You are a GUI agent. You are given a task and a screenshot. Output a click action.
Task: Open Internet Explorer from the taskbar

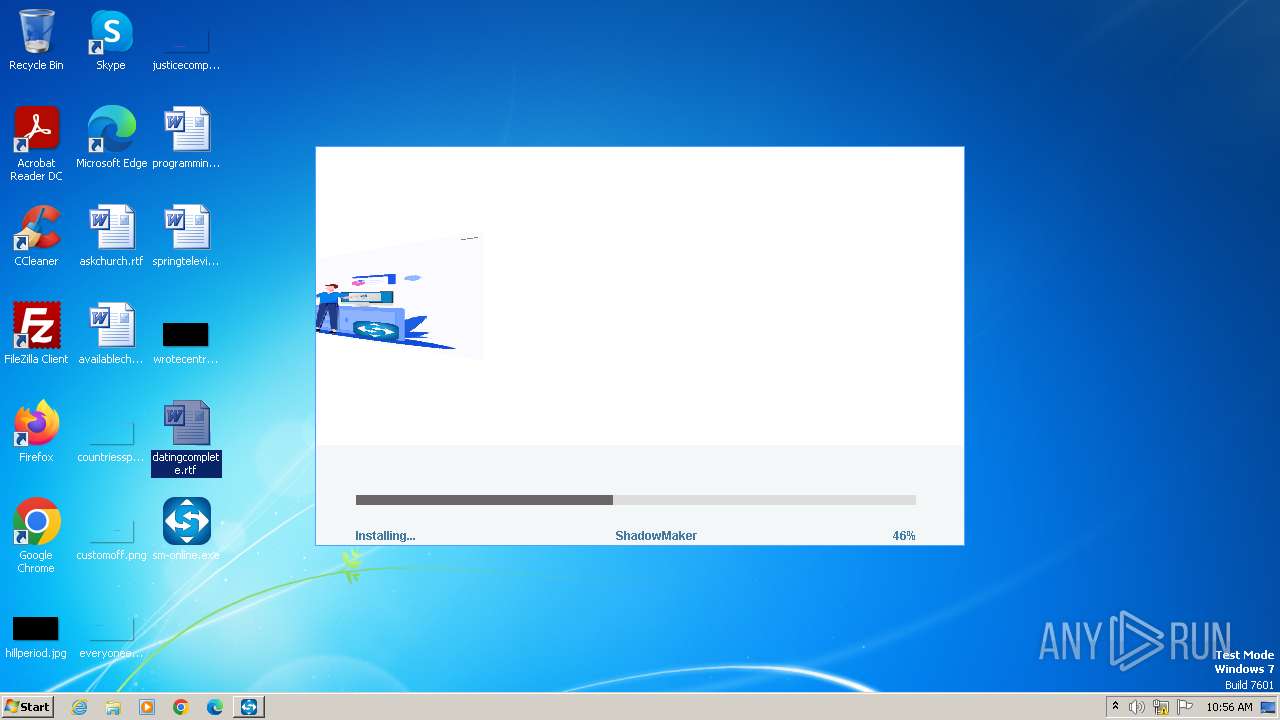click(79, 707)
